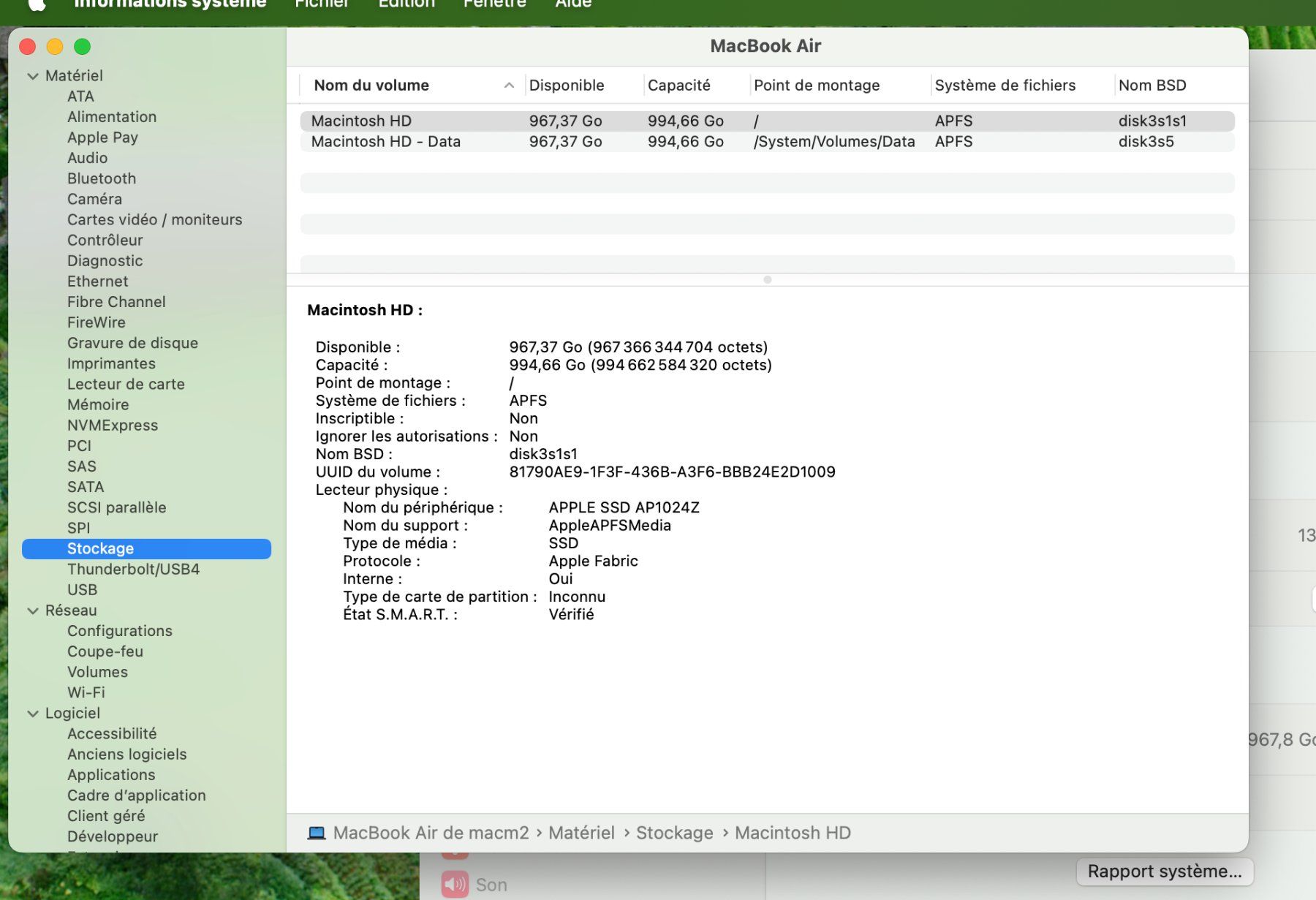This screenshot has height=900, width=1316.
Task: Click Matériel in the path bar
Action: tap(581, 833)
